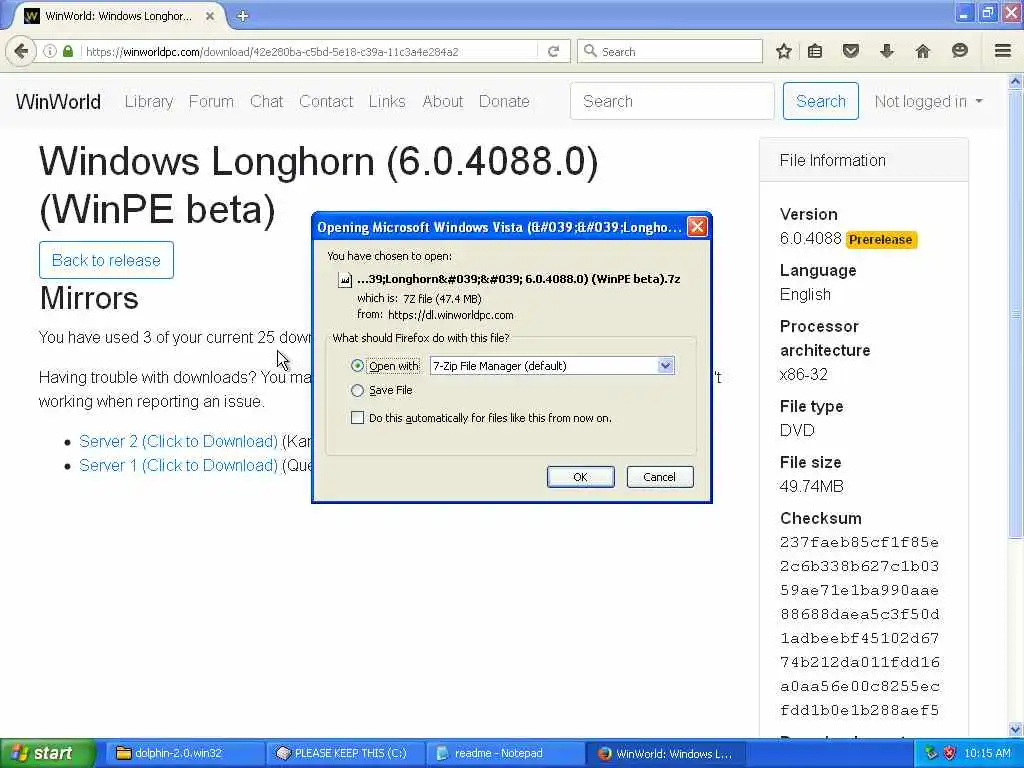The width and height of the screenshot is (1024, 768).
Task: Open the Windows Start button
Action: [46, 753]
